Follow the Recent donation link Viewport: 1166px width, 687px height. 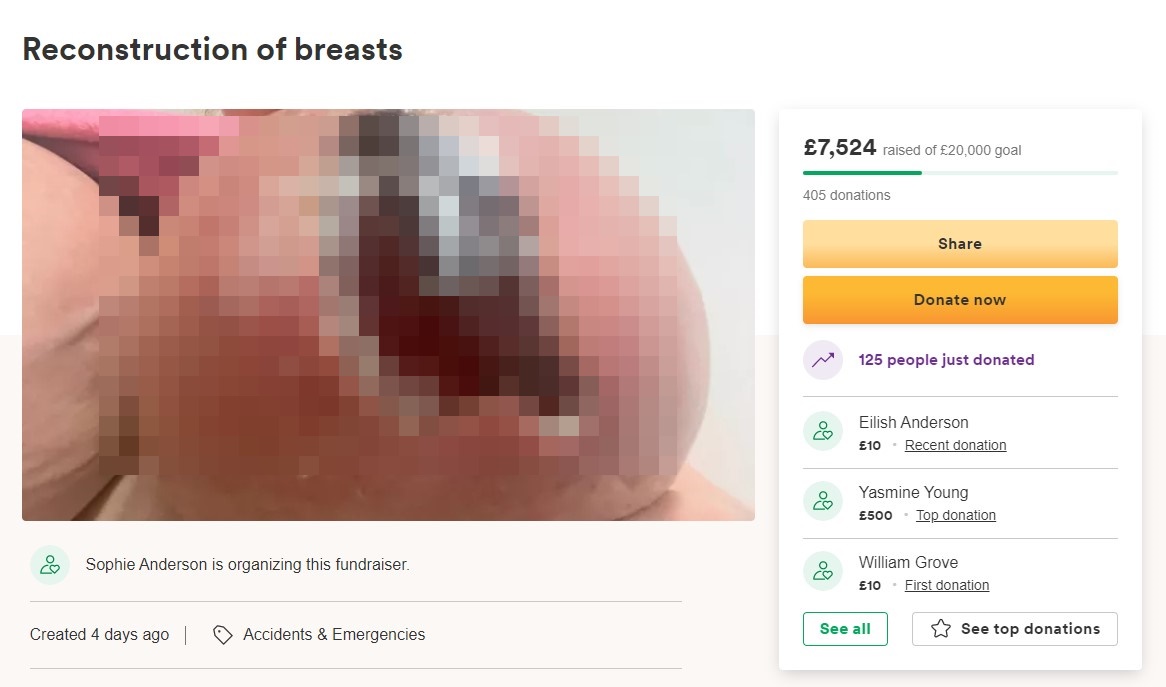pyautogui.click(x=955, y=446)
